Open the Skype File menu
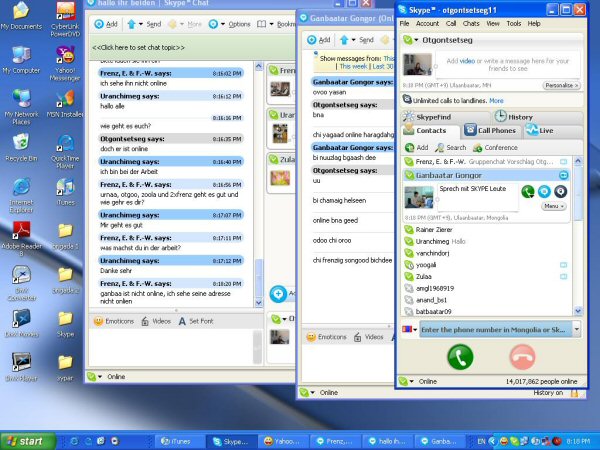The image size is (600, 450). coord(404,23)
